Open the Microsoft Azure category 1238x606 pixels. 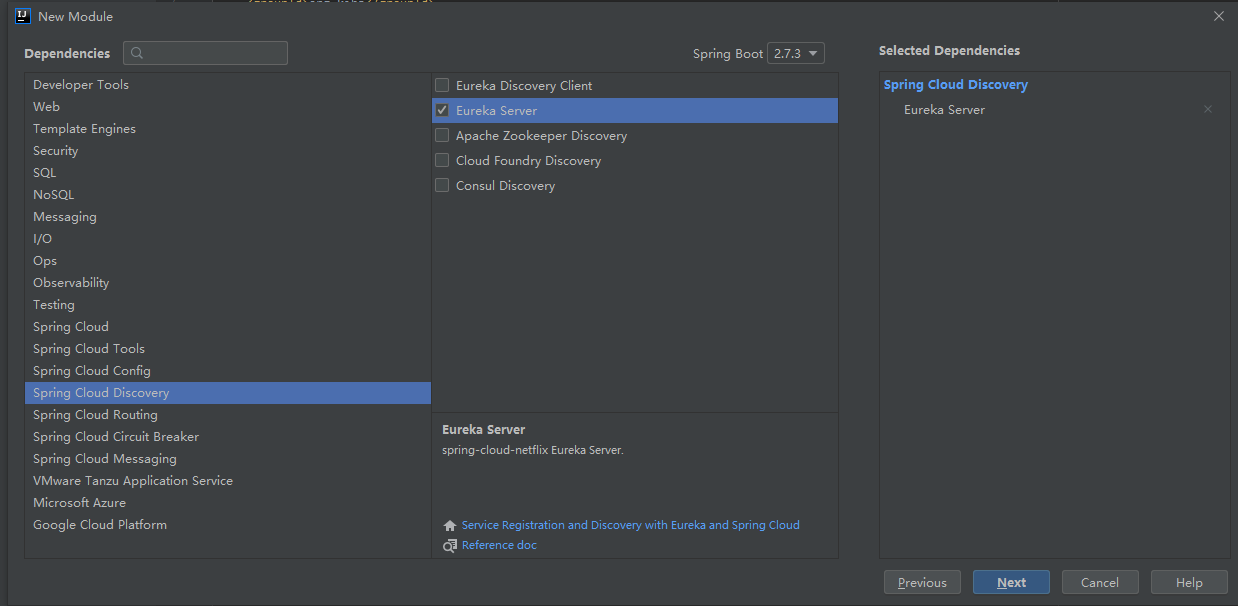[228, 503]
